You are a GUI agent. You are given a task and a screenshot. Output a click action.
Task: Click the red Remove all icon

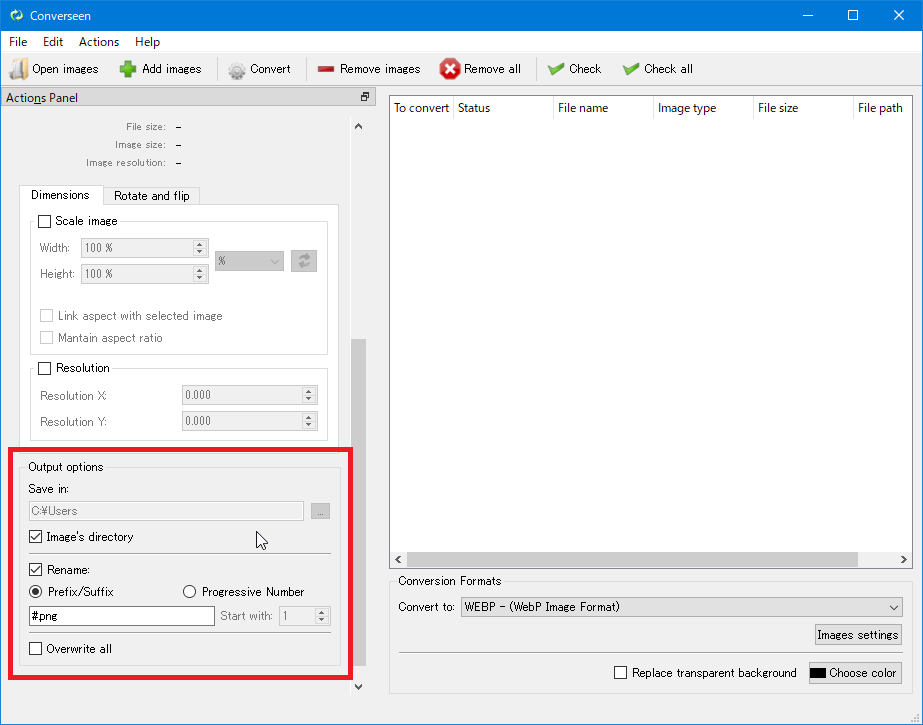click(x=450, y=69)
